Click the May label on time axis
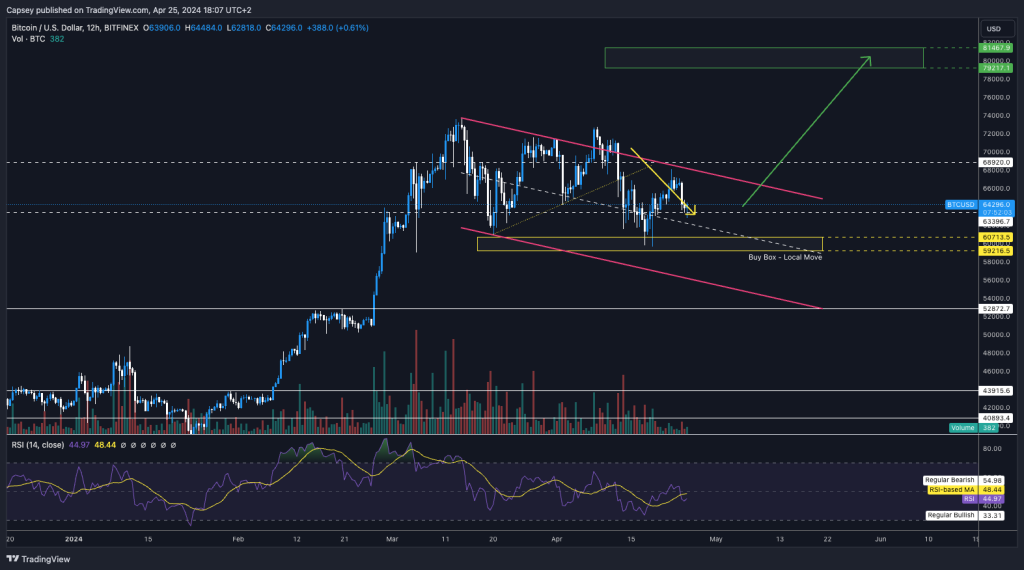 click(716, 539)
